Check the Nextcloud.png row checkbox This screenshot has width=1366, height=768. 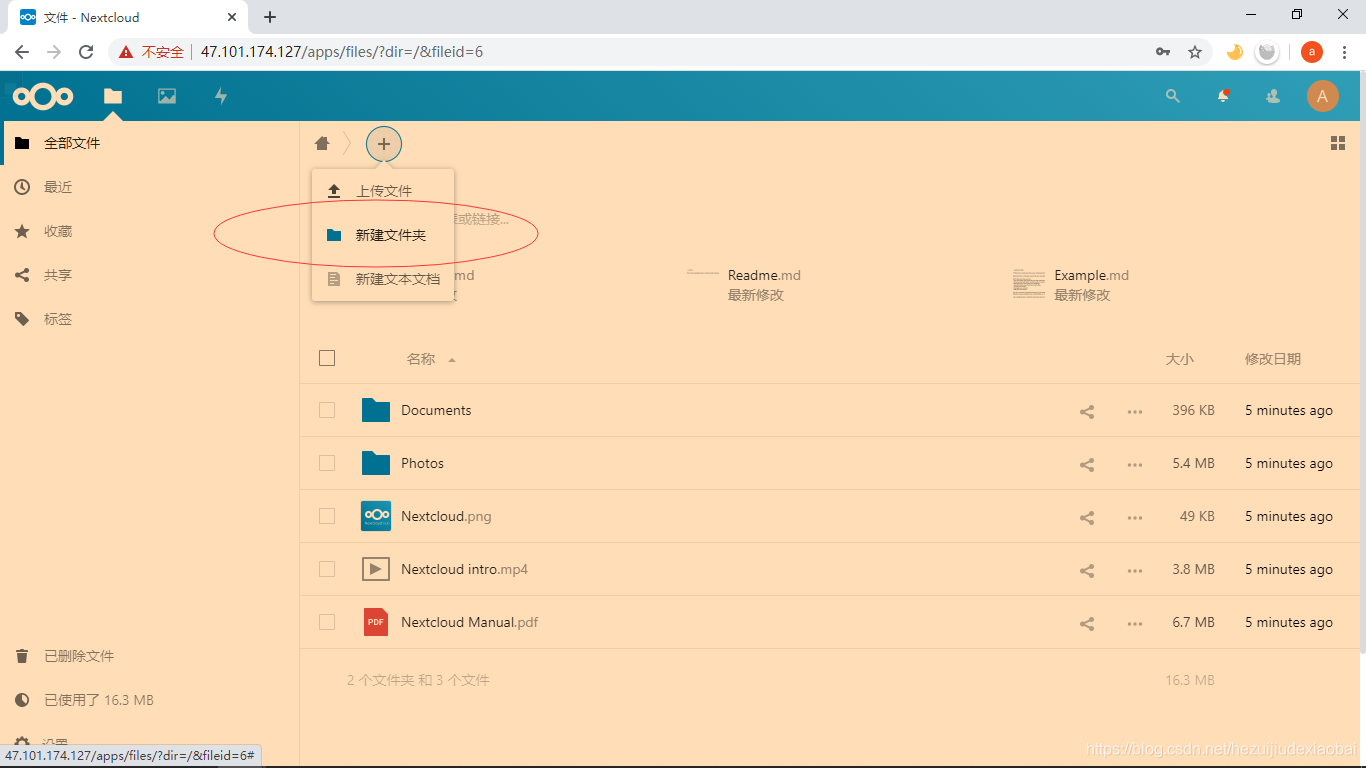[327, 516]
